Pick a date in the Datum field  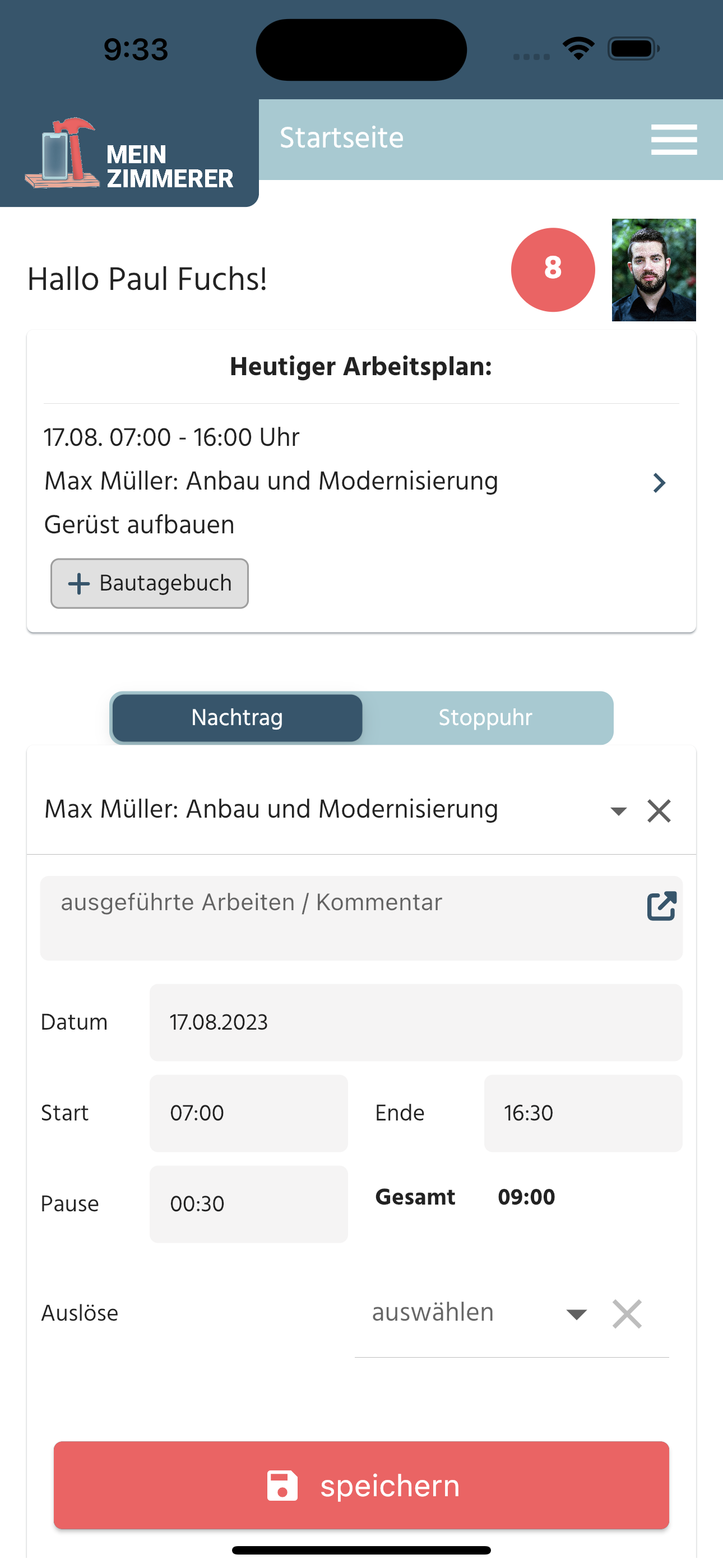click(x=416, y=1022)
